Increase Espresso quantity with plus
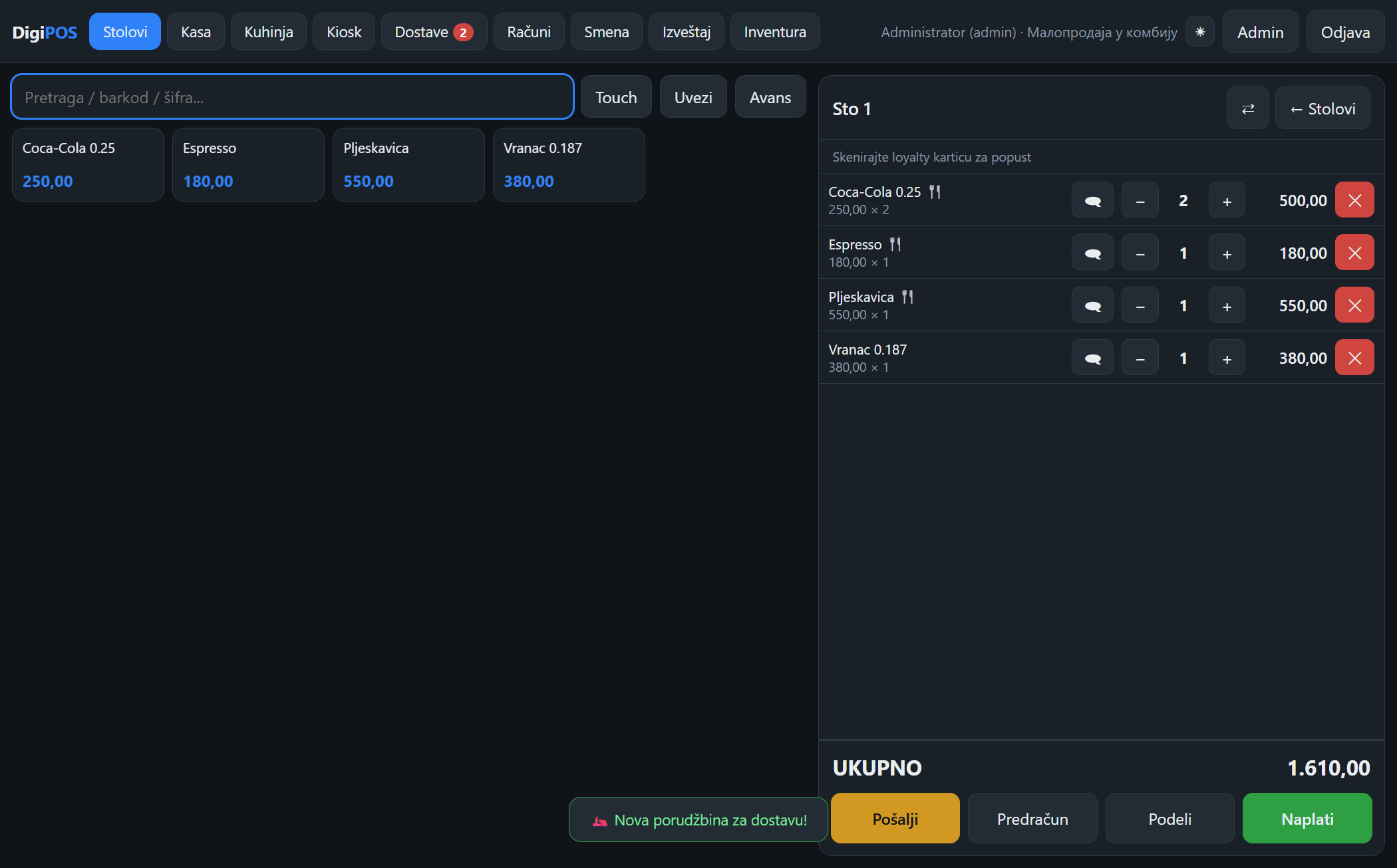Viewport: 1397px width, 868px height. pyautogui.click(x=1227, y=253)
